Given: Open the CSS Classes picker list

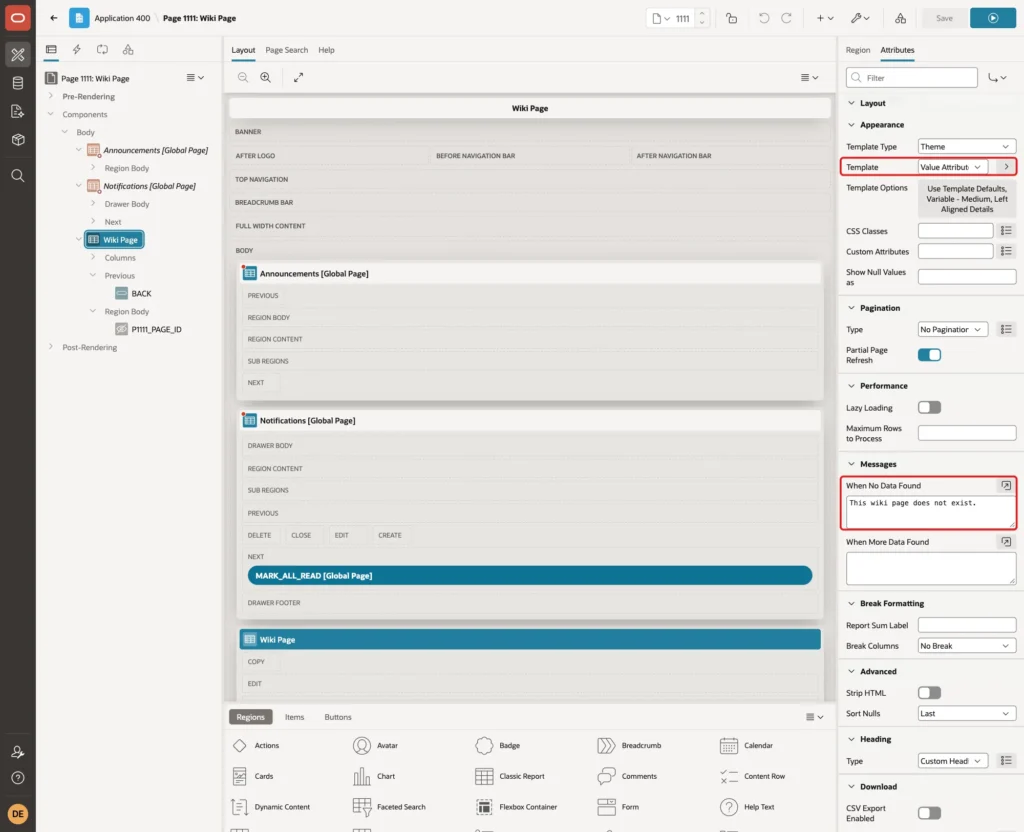Looking at the screenshot, I should point(1006,231).
